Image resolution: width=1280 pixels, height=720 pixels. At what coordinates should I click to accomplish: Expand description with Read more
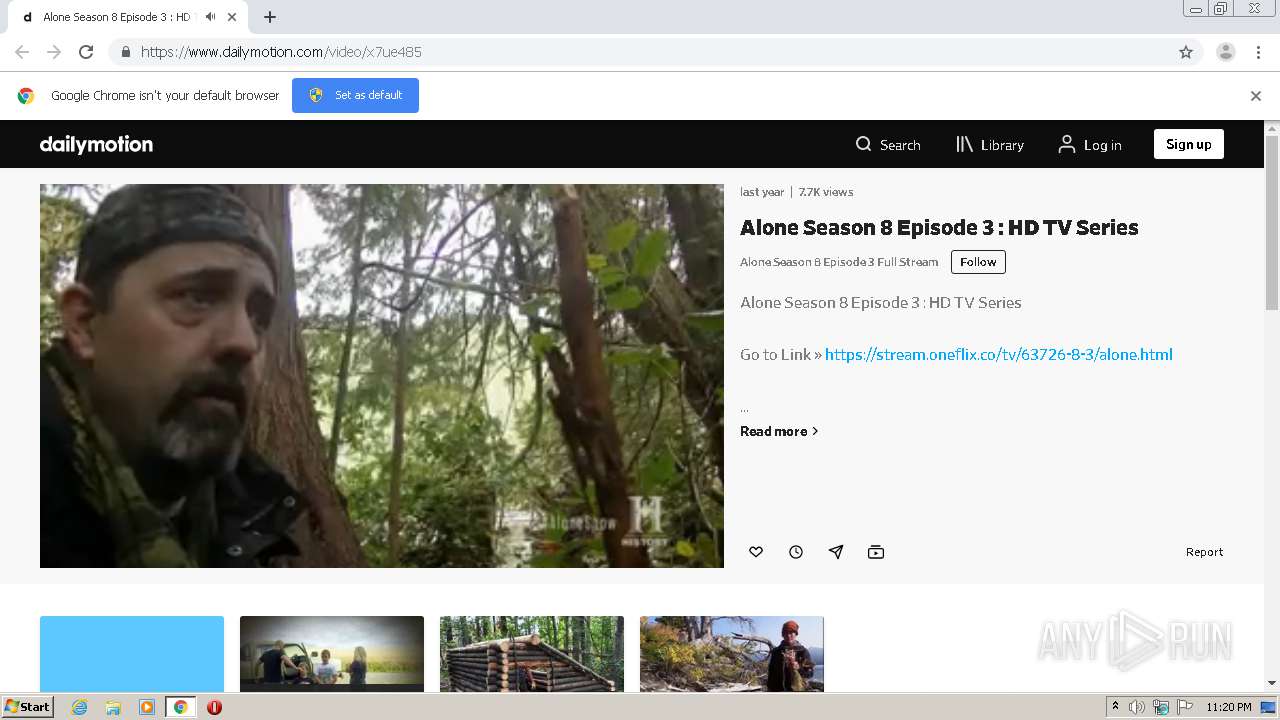[779, 431]
